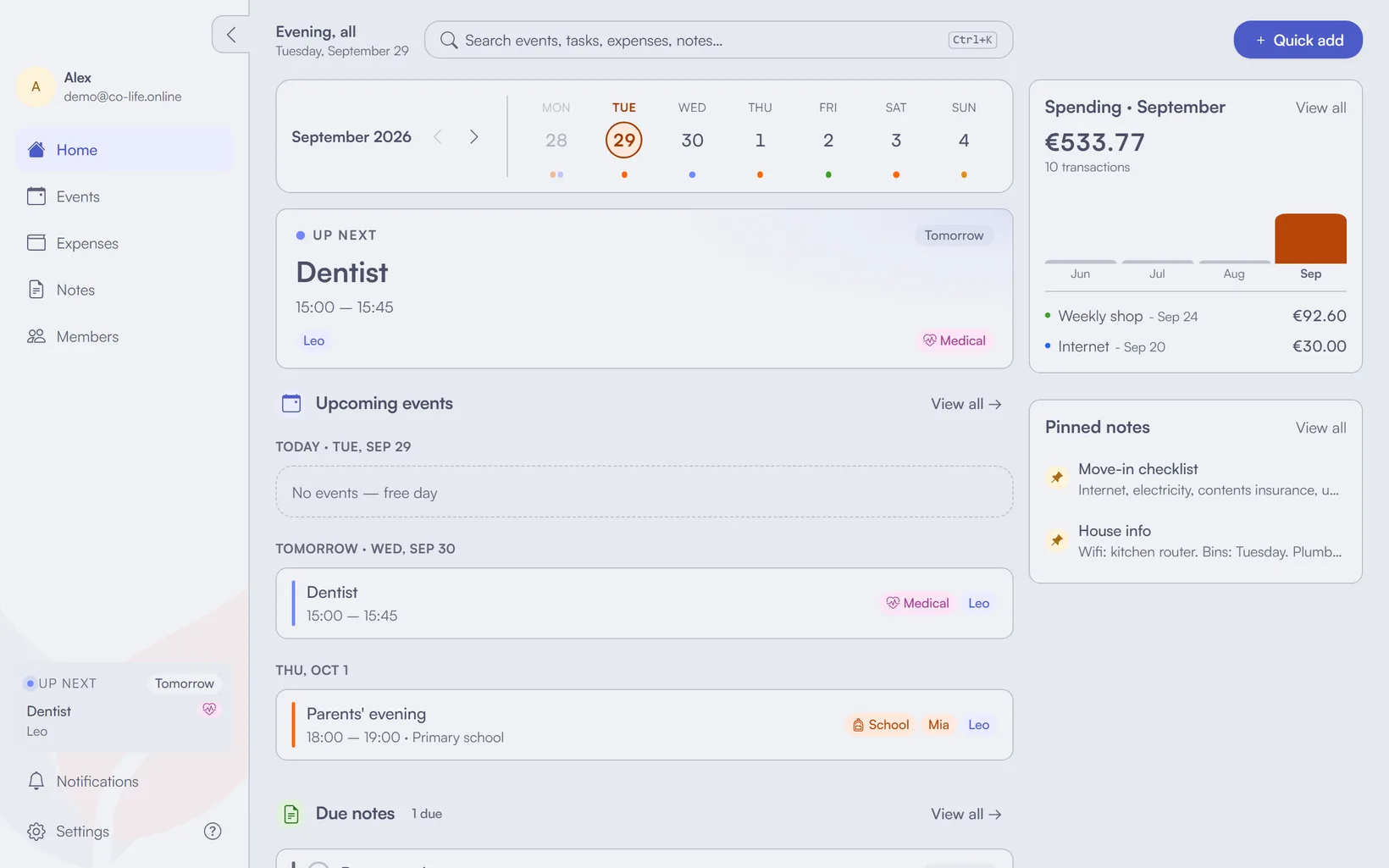1389x868 pixels.
Task: Click the Due notes document icon
Action: coord(291,814)
